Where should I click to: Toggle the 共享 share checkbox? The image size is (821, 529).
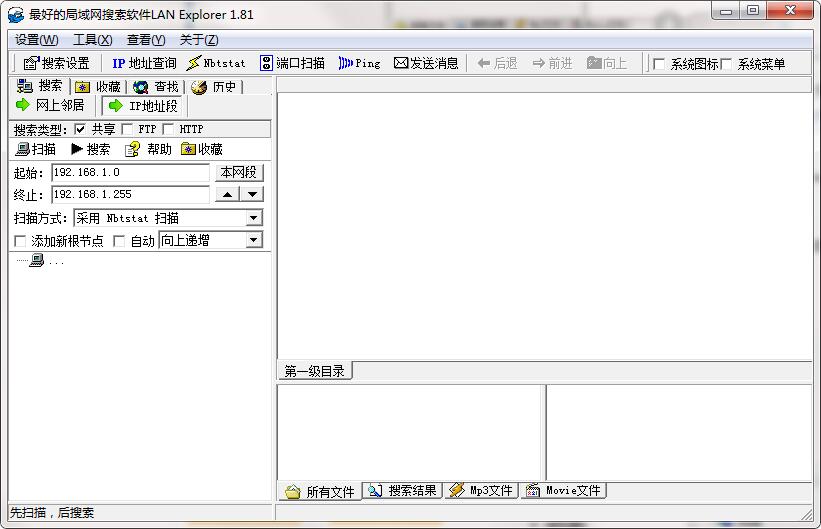click(80, 129)
